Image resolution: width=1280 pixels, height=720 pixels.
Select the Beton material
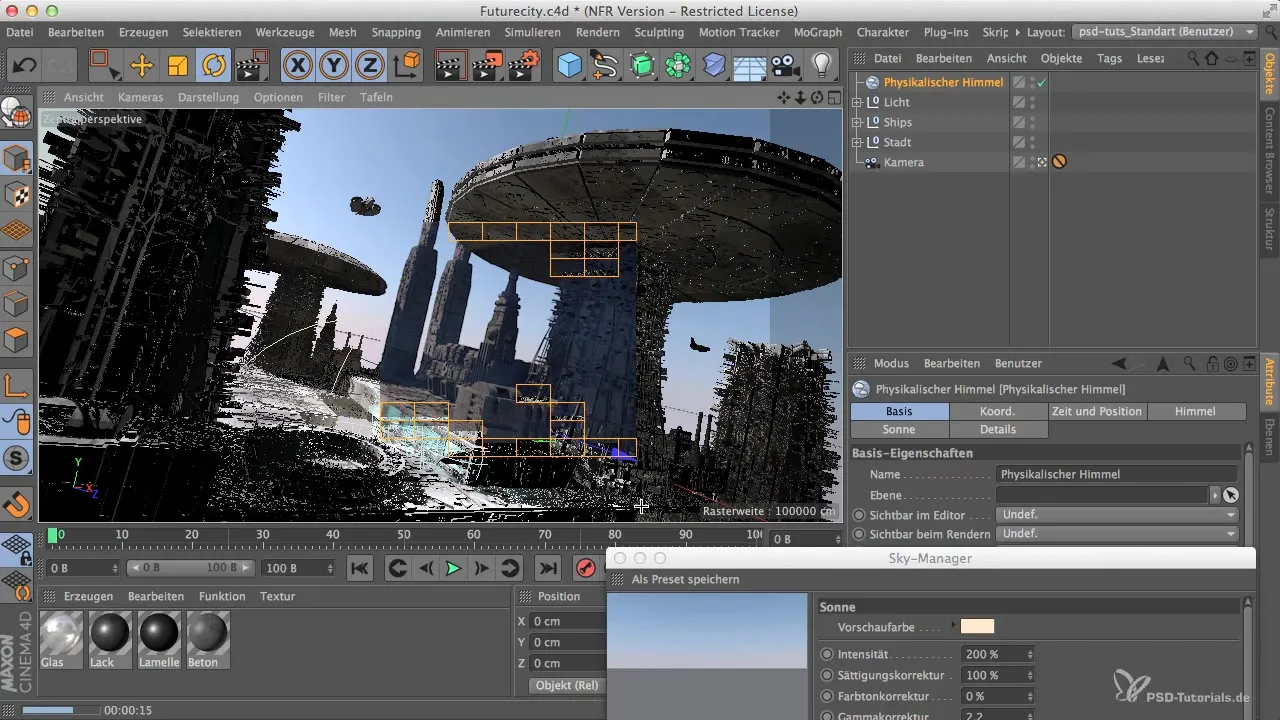pyautogui.click(x=208, y=639)
